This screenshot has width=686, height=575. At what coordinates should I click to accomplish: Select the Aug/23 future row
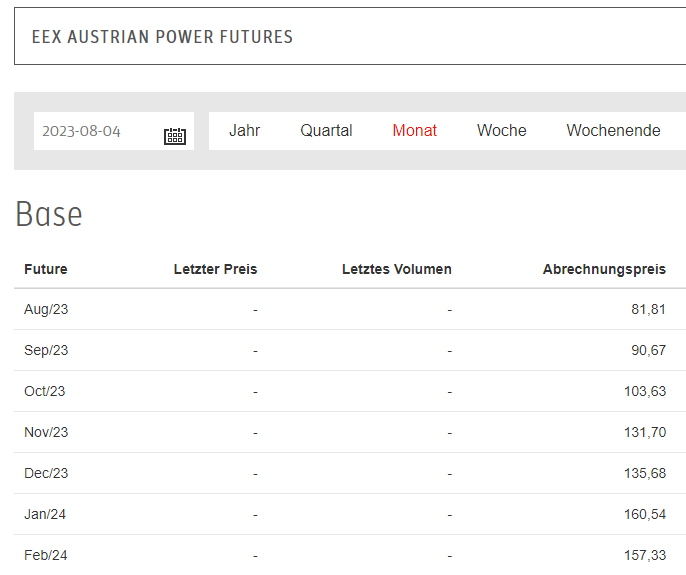coord(350,309)
